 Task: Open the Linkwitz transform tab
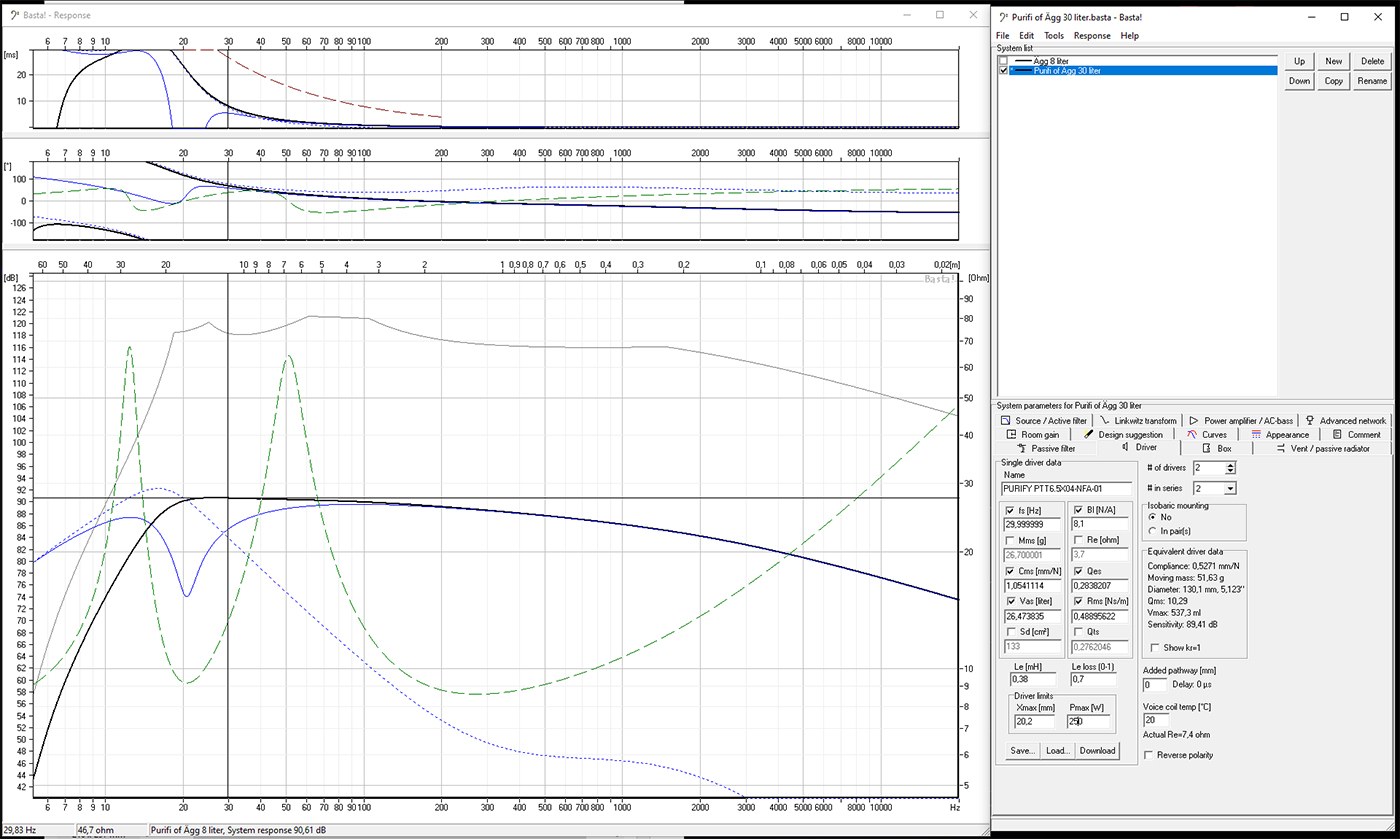click(1137, 421)
